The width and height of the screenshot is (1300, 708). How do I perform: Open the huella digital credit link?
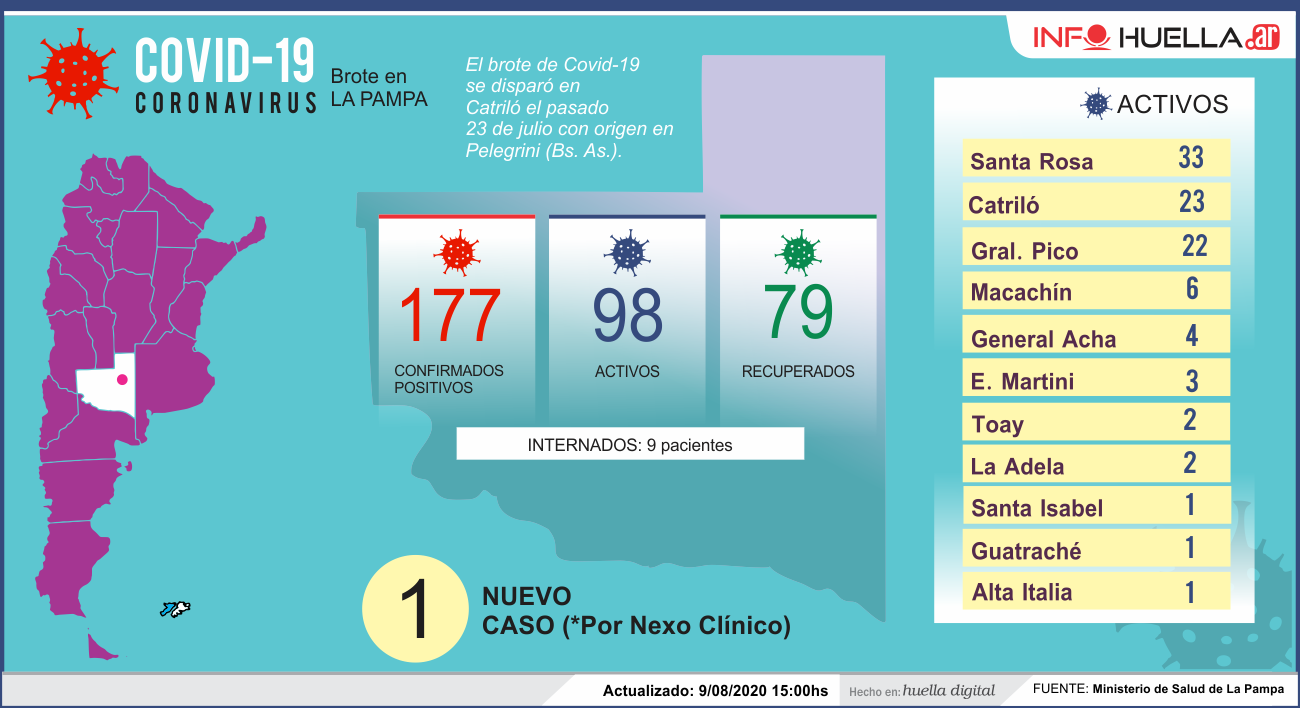(947, 690)
